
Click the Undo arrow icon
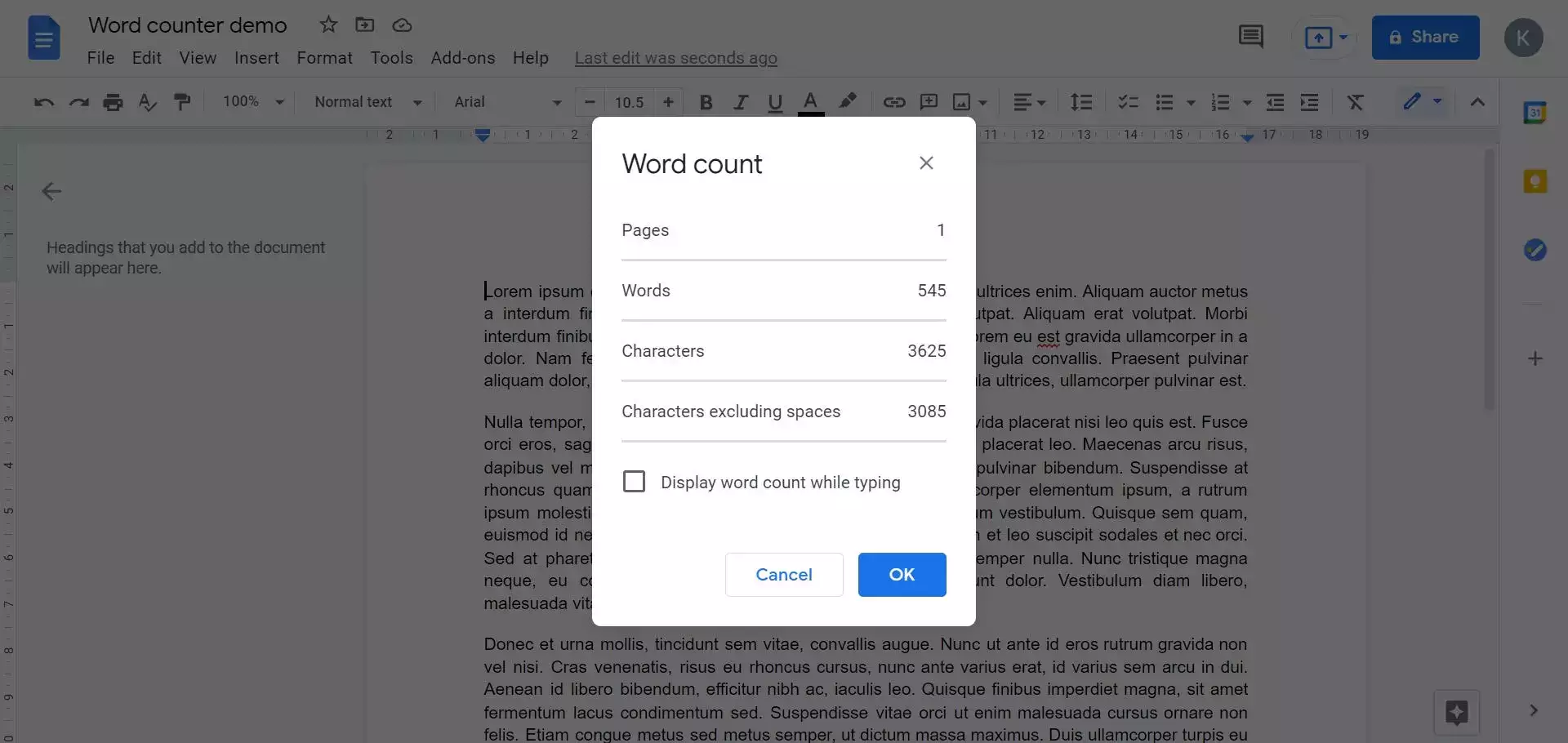tap(43, 102)
